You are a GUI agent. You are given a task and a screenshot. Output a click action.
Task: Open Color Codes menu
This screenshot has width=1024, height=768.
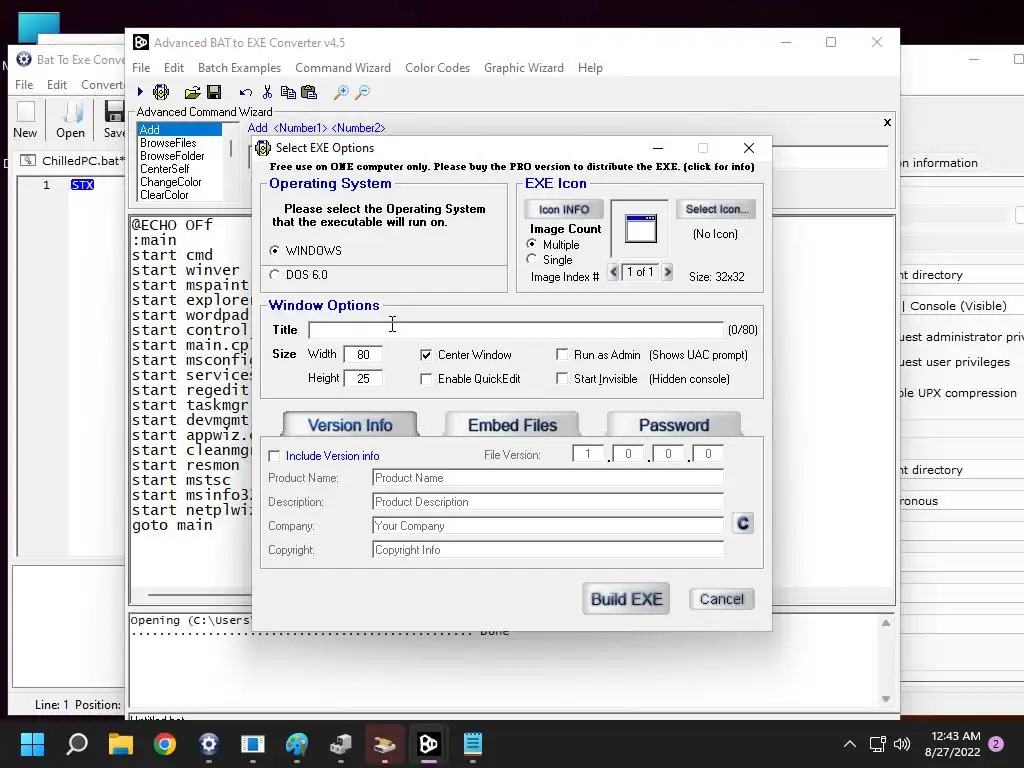click(438, 68)
